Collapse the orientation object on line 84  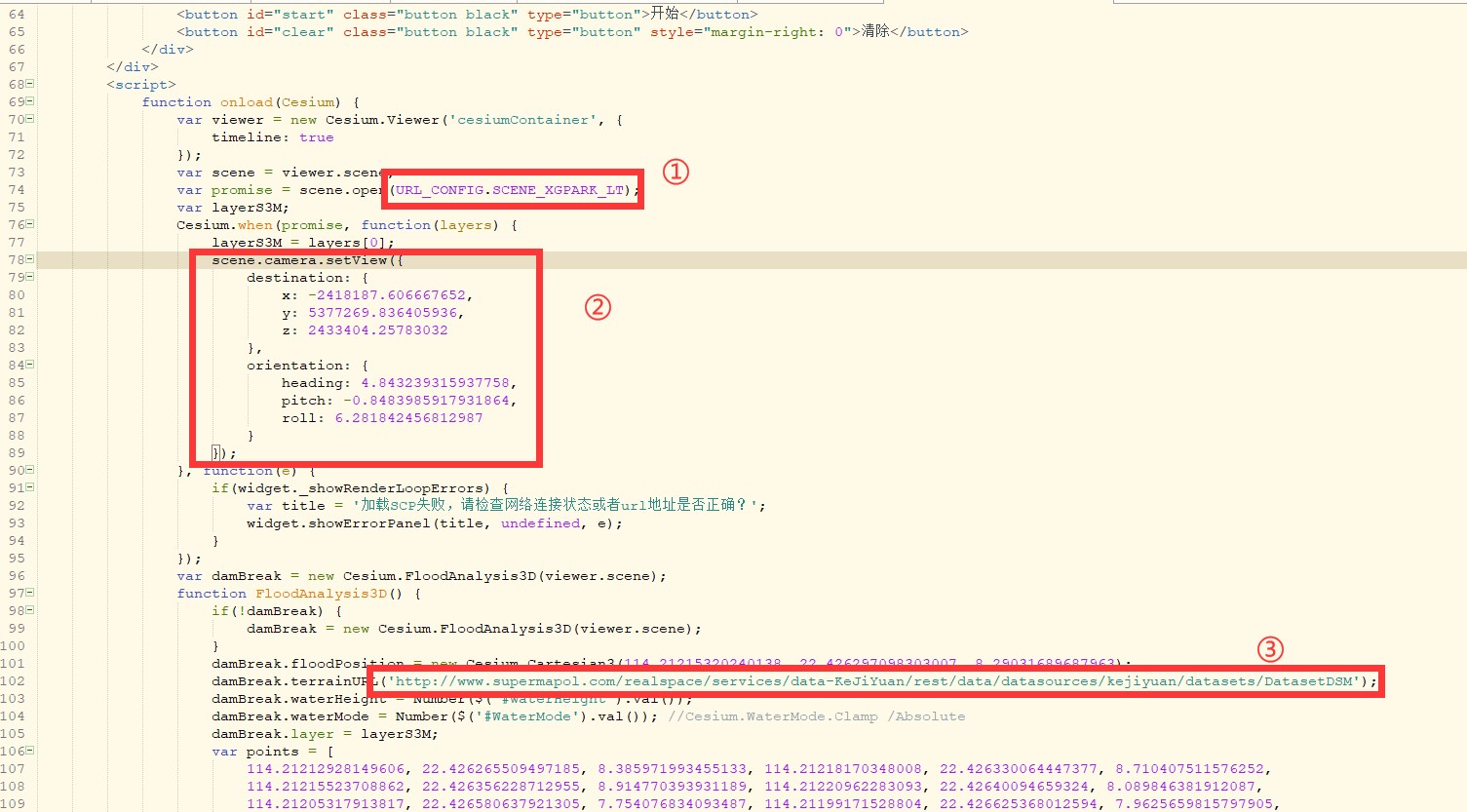tap(30, 365)
